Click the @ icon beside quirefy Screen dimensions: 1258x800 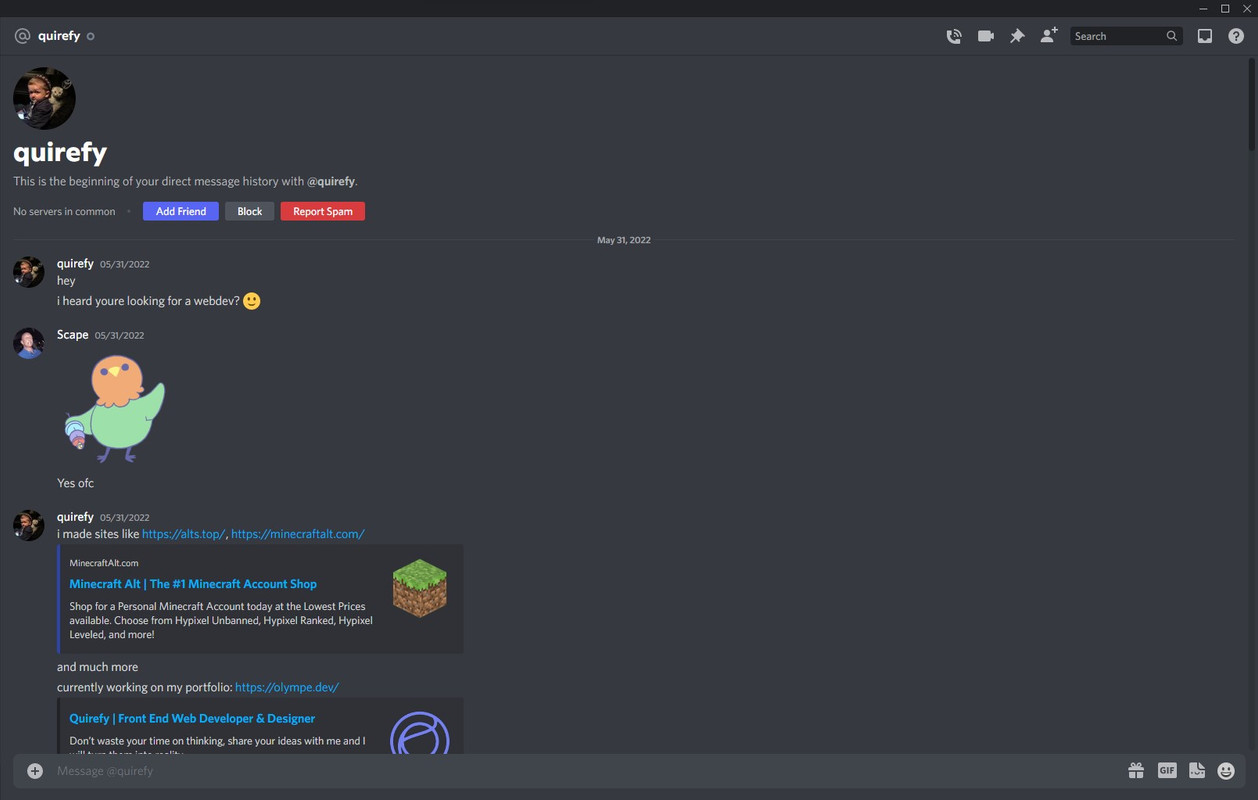pyautogui.click(x=22, y=36)
